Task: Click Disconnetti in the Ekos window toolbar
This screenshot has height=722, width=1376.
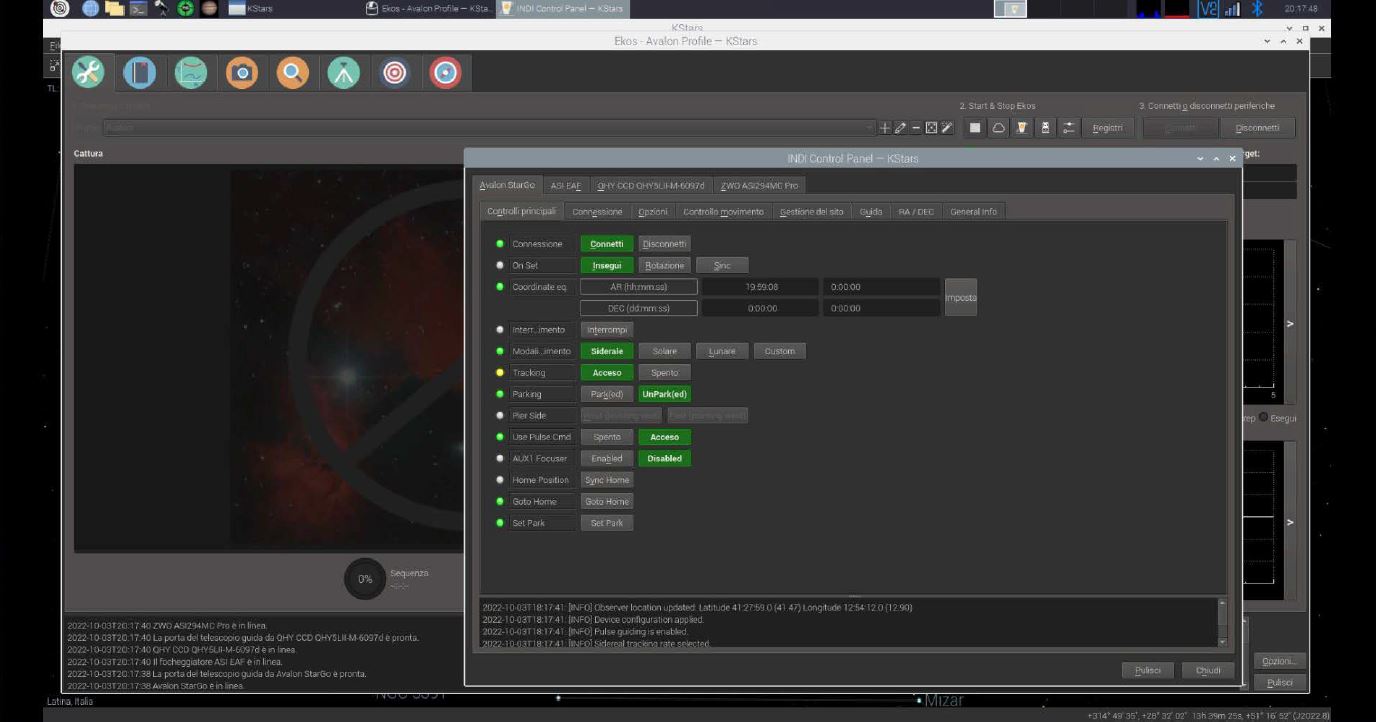Action: [x=1257, y=128]
